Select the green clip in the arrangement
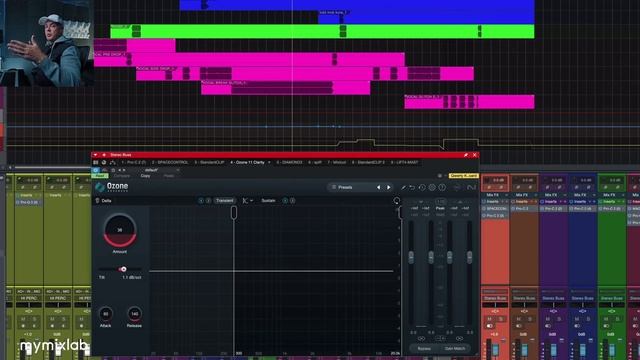 322,31
